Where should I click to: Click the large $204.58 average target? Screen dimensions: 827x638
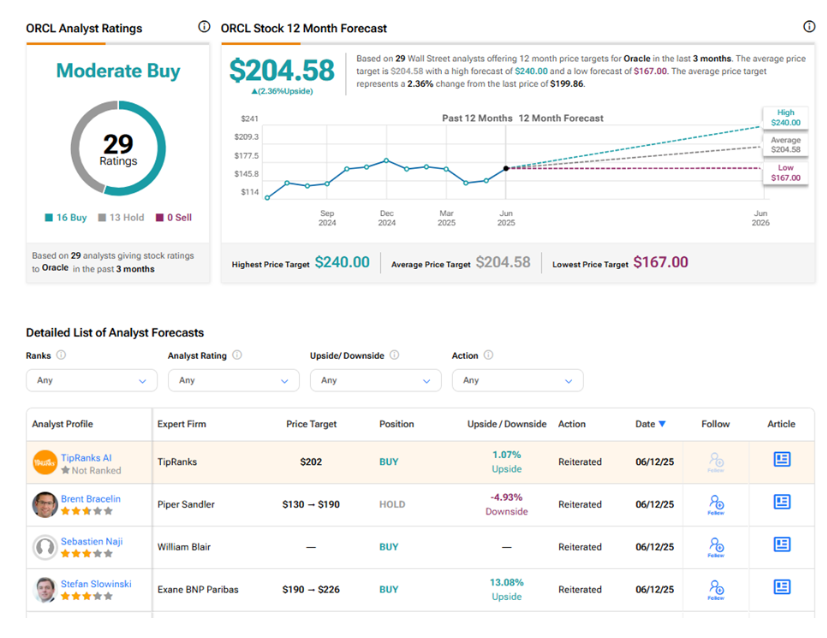282,70
